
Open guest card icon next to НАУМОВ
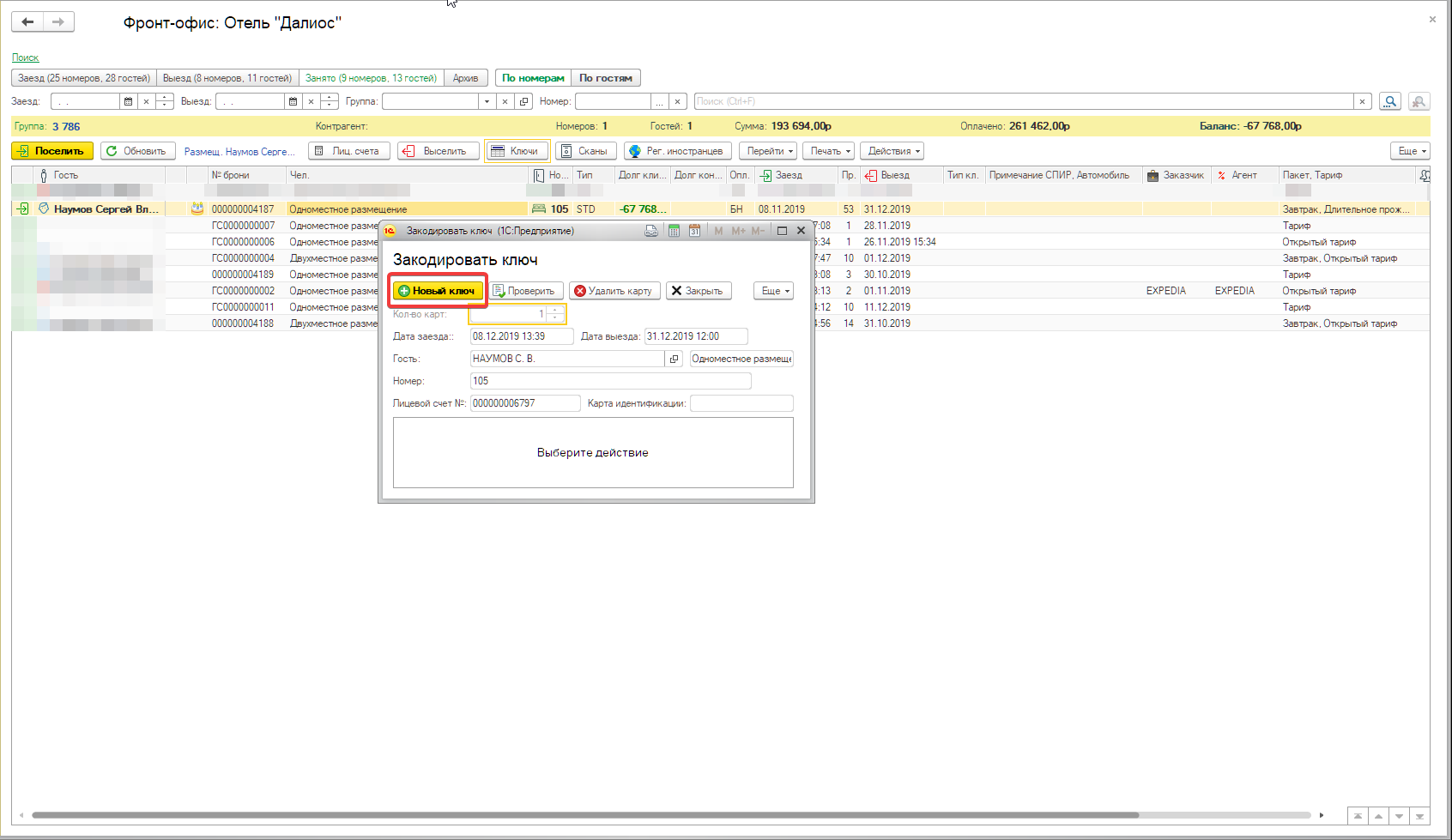675,359
